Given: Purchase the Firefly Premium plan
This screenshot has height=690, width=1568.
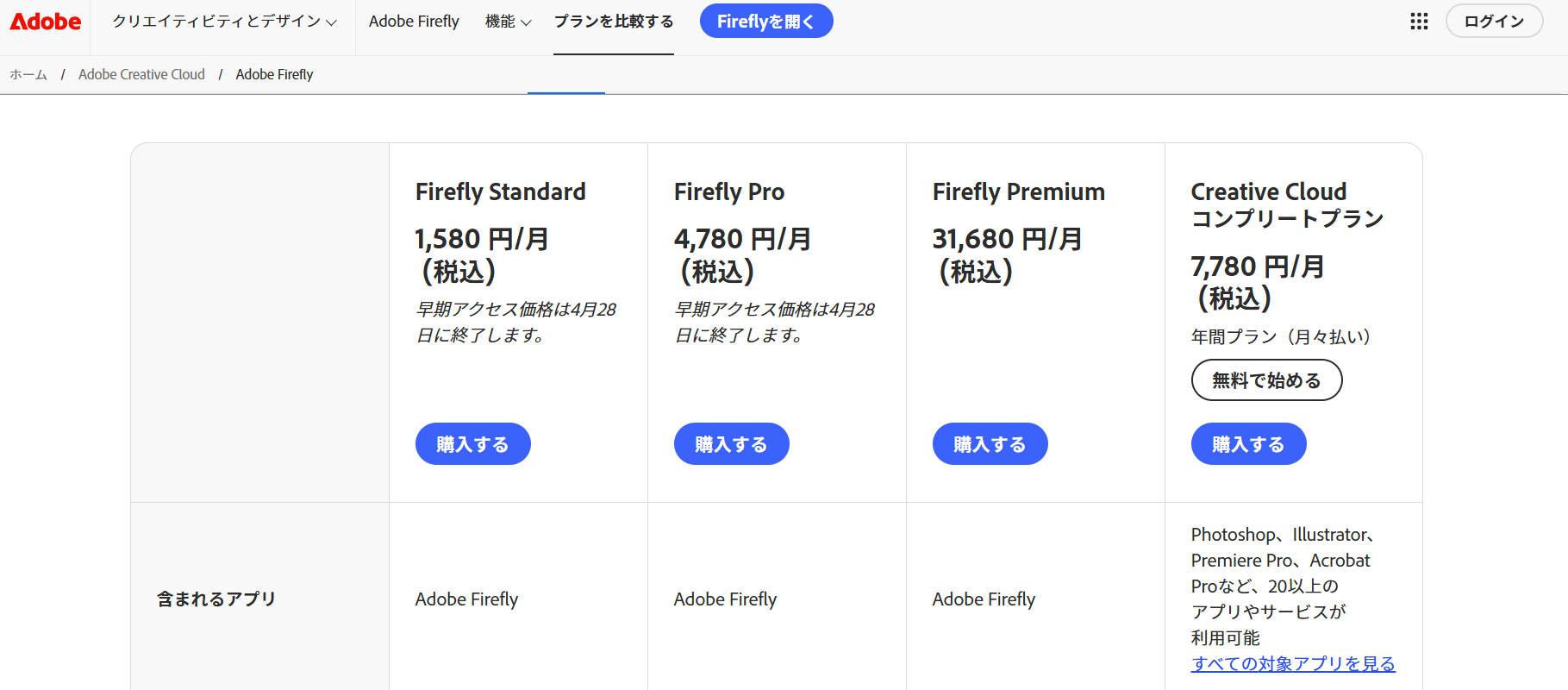Looking at the screenshot, I should point(990,443).
